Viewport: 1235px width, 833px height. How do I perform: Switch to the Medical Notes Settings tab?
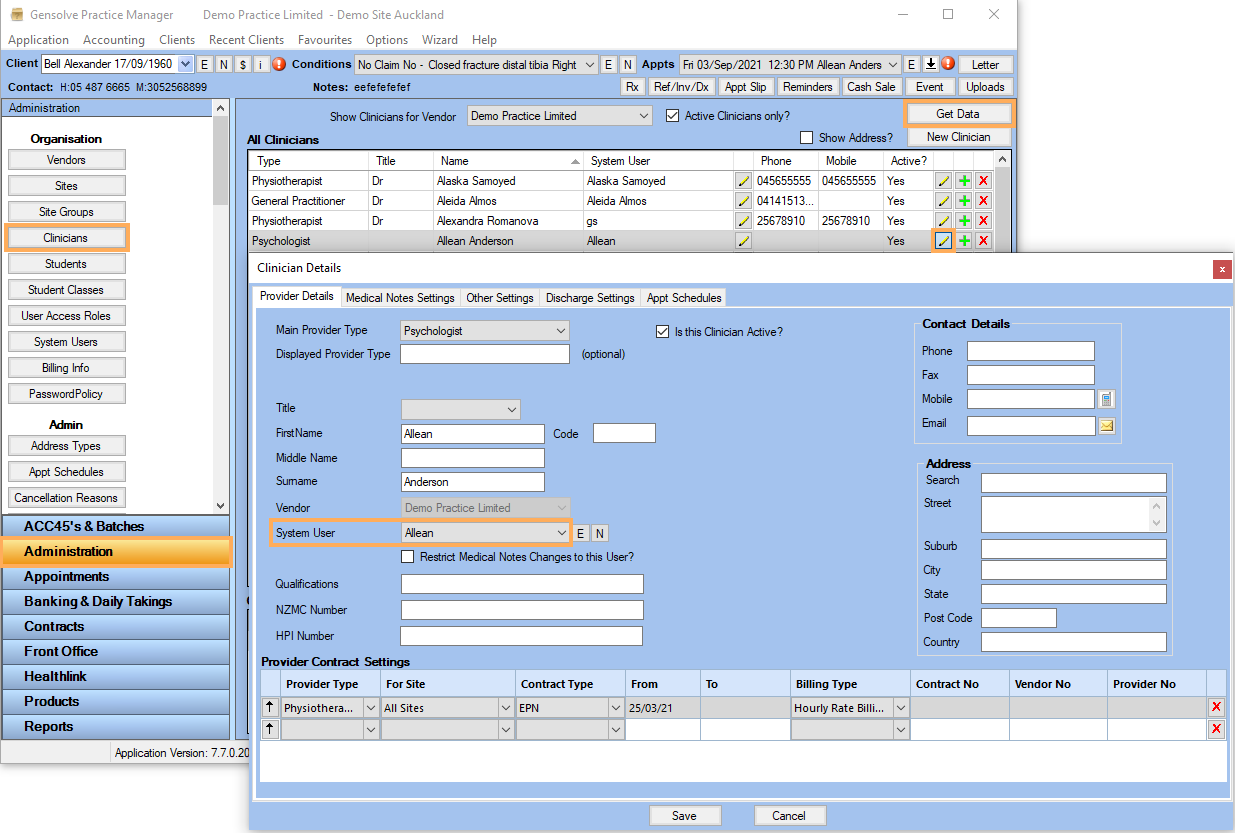coord(400,298)
